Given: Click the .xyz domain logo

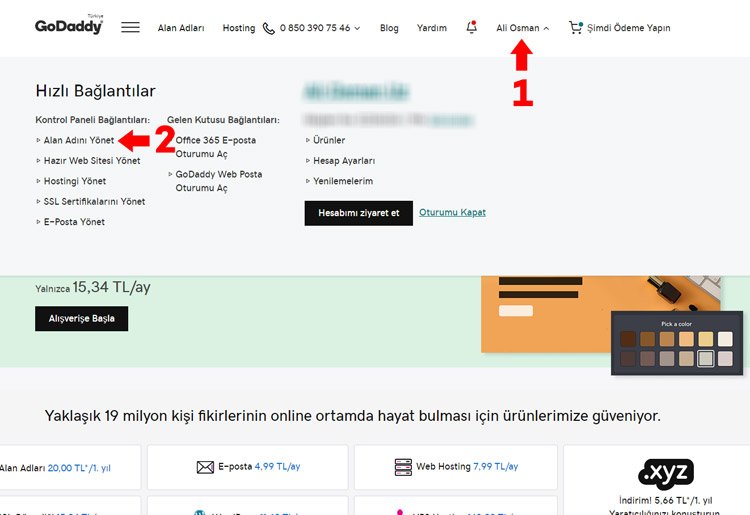Looking at the screenshot, I should tap(666, 473).
